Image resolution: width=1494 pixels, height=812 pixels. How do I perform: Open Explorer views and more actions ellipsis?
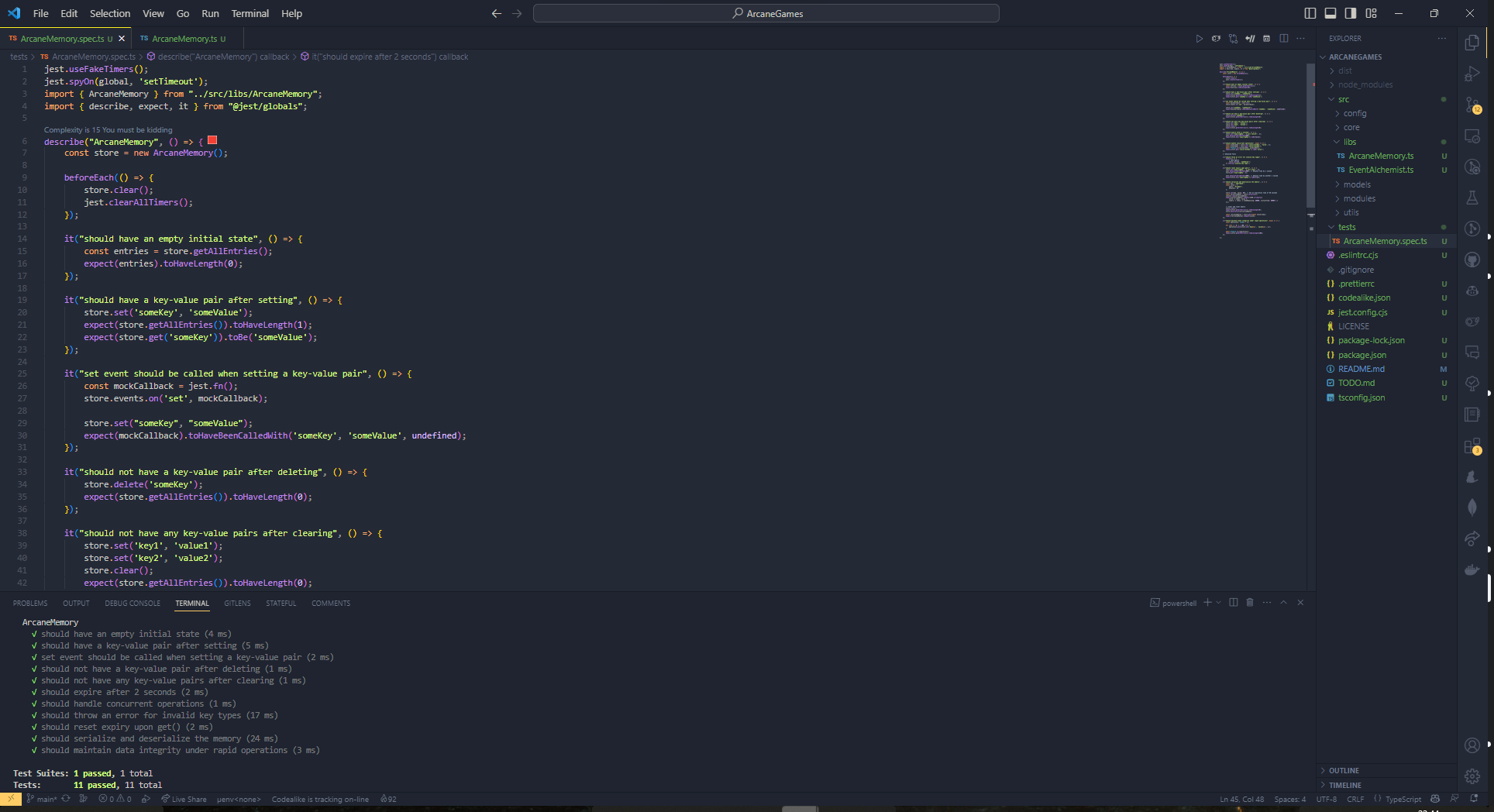1442,39
